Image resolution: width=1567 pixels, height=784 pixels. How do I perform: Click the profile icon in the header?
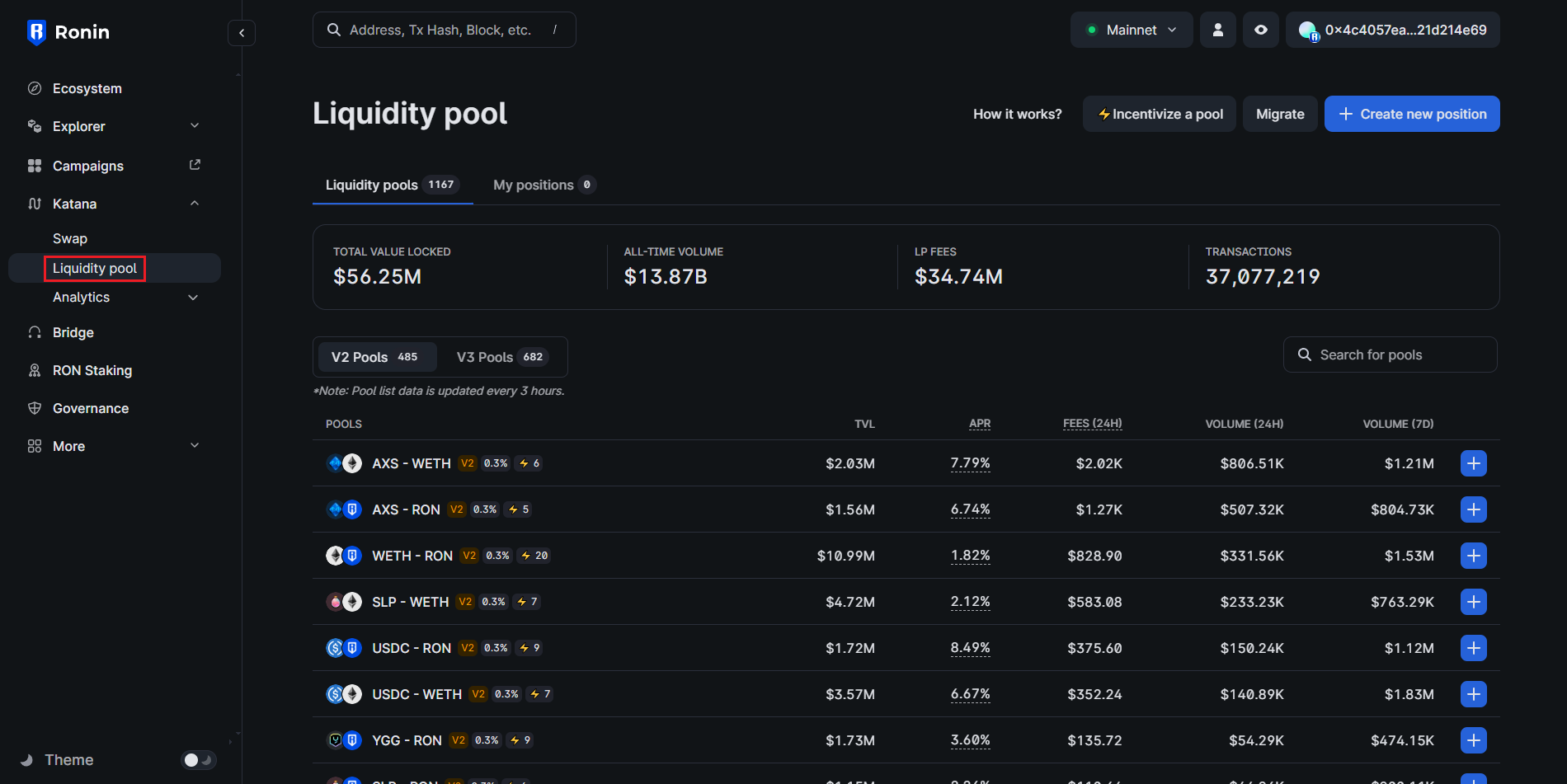(1218, 29)
